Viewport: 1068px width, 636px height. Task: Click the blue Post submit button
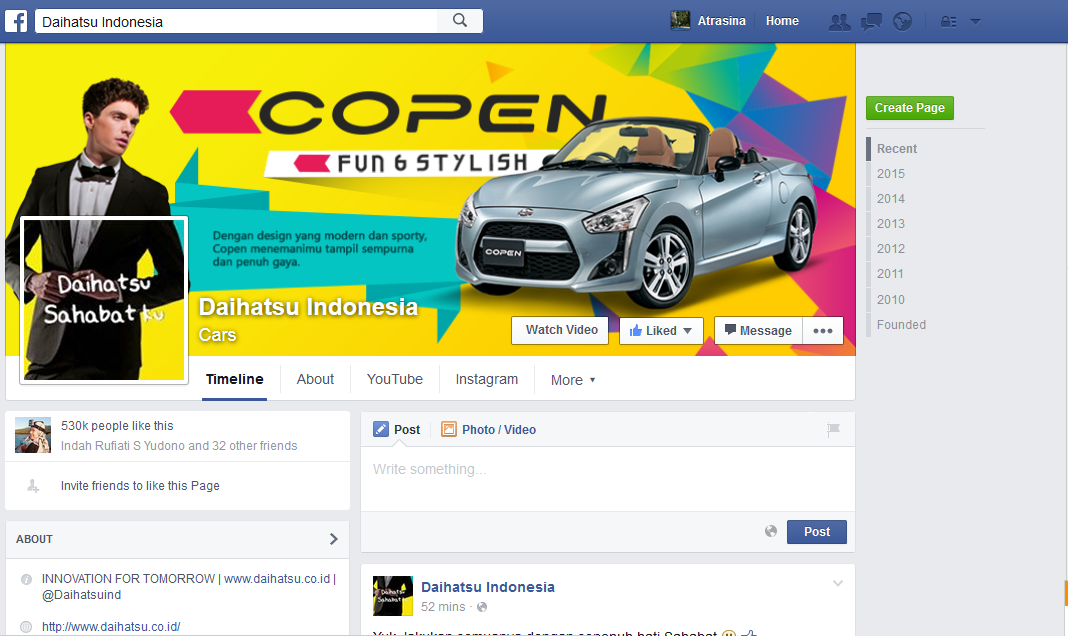click(x=817, y=532)
